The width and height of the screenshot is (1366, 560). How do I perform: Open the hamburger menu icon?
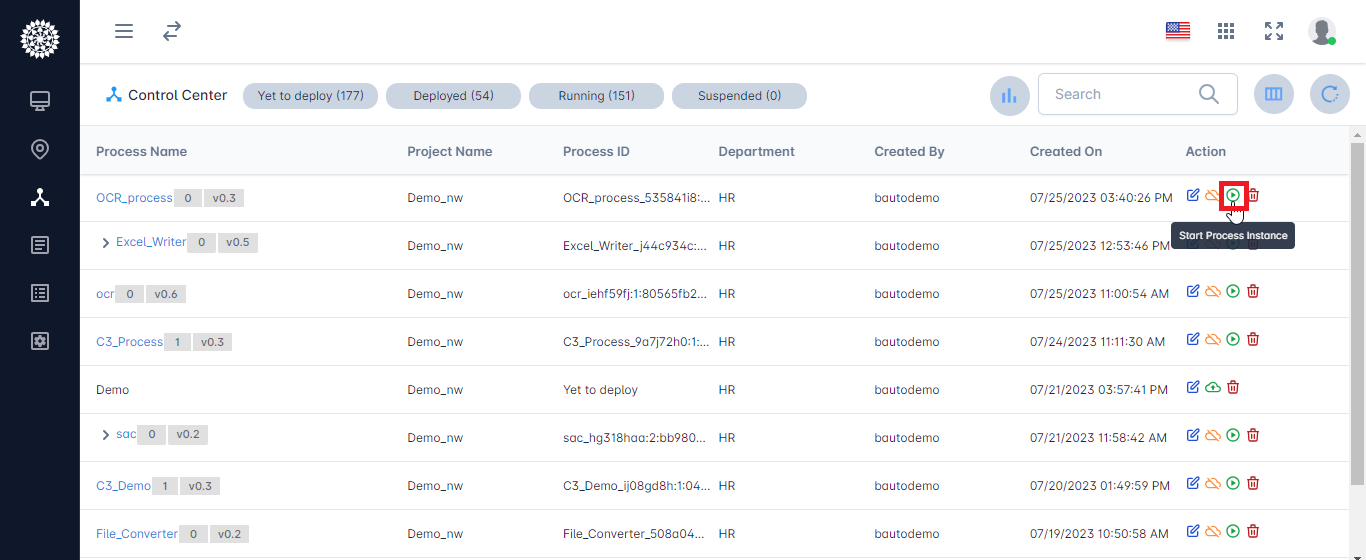click(124, 31)
